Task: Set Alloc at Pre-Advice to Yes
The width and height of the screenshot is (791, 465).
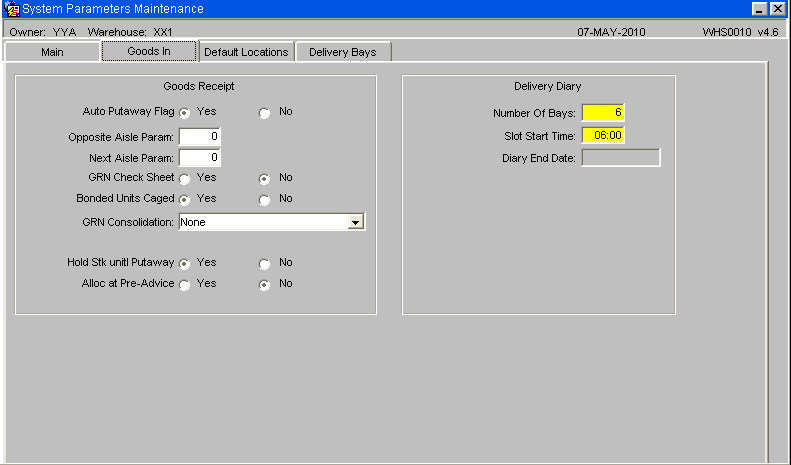Action: click(x=185, y=285)
